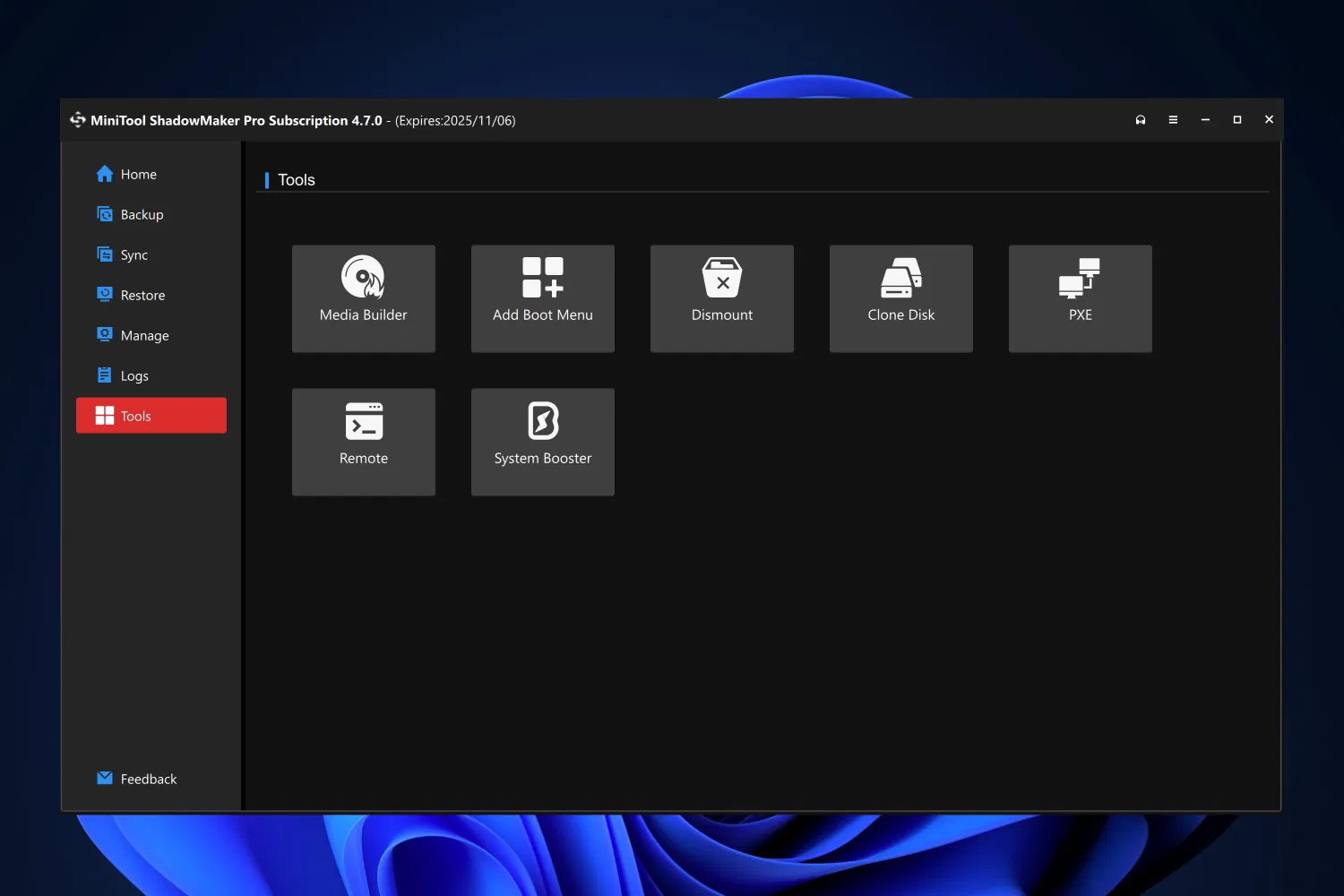This screenshot has width=1344, height=896.
Task: Click the Dismount tool tile
Action: [721, 298]
